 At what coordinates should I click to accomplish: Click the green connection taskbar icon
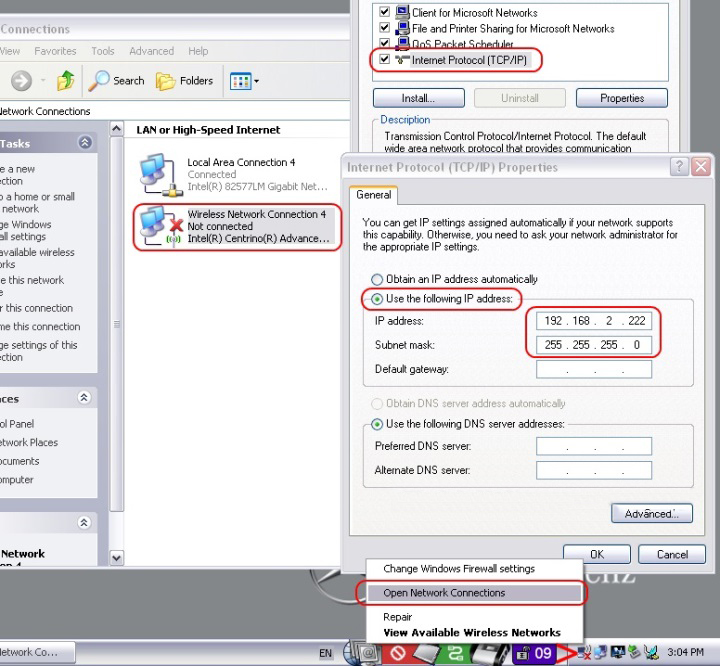coord(455,653)
